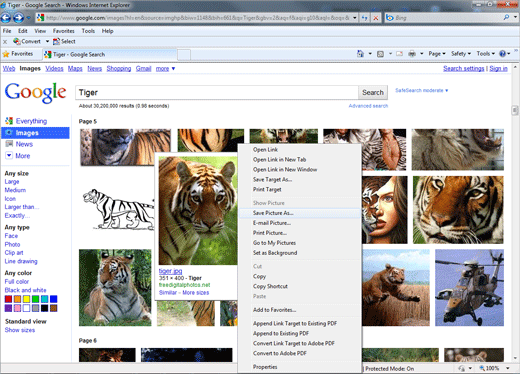Open the Favorites menu in menu bar

64,31
